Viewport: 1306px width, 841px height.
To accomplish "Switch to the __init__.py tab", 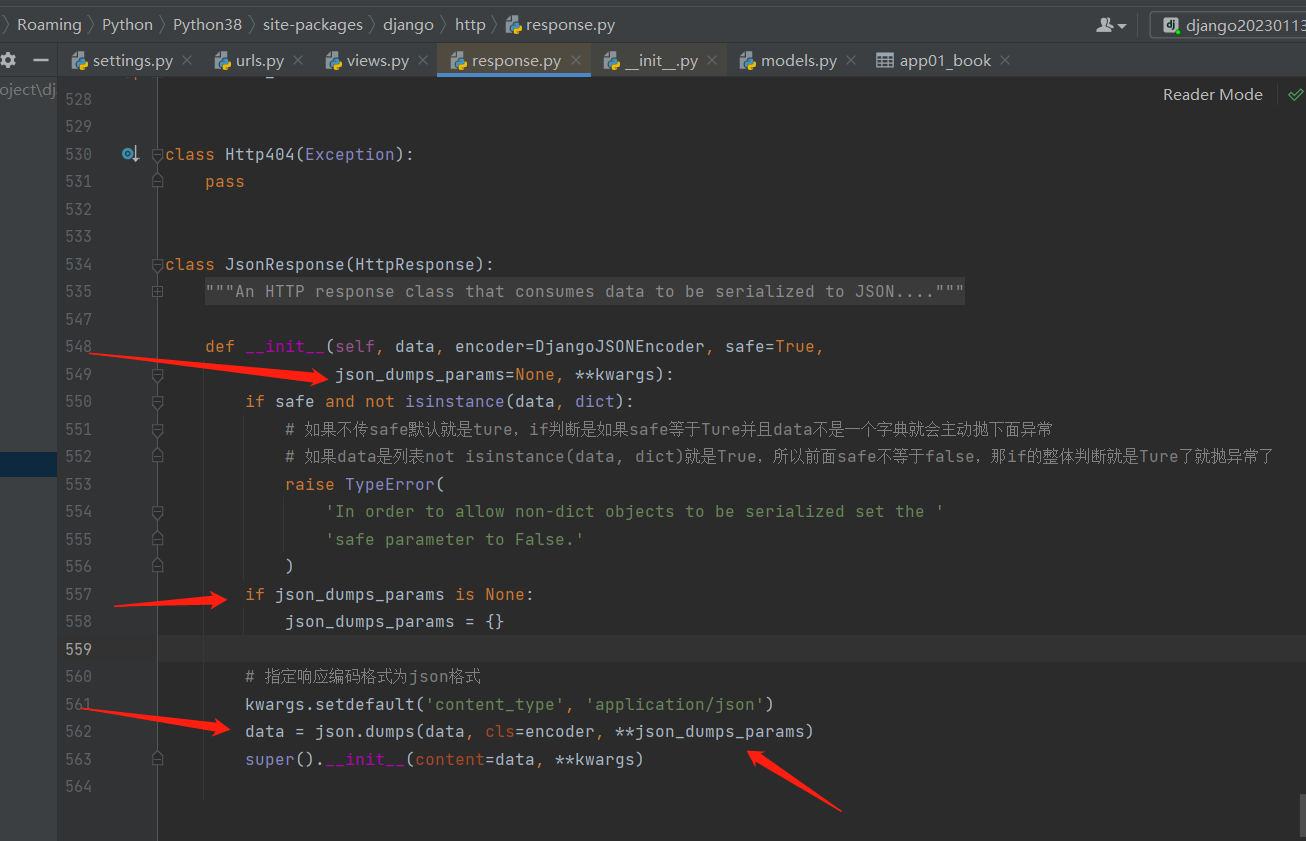I will coord(661,61).
